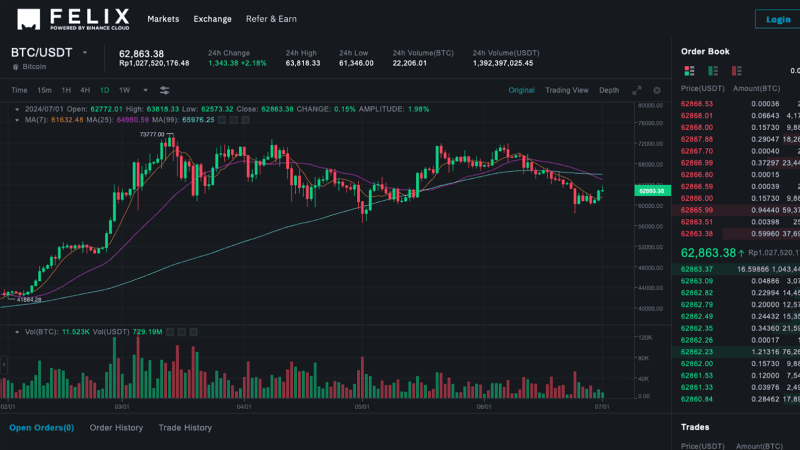The image size is (800, 450).
Task: Click the Rp1,027,520,176.48 price under ticker
Action: point(154,63)
